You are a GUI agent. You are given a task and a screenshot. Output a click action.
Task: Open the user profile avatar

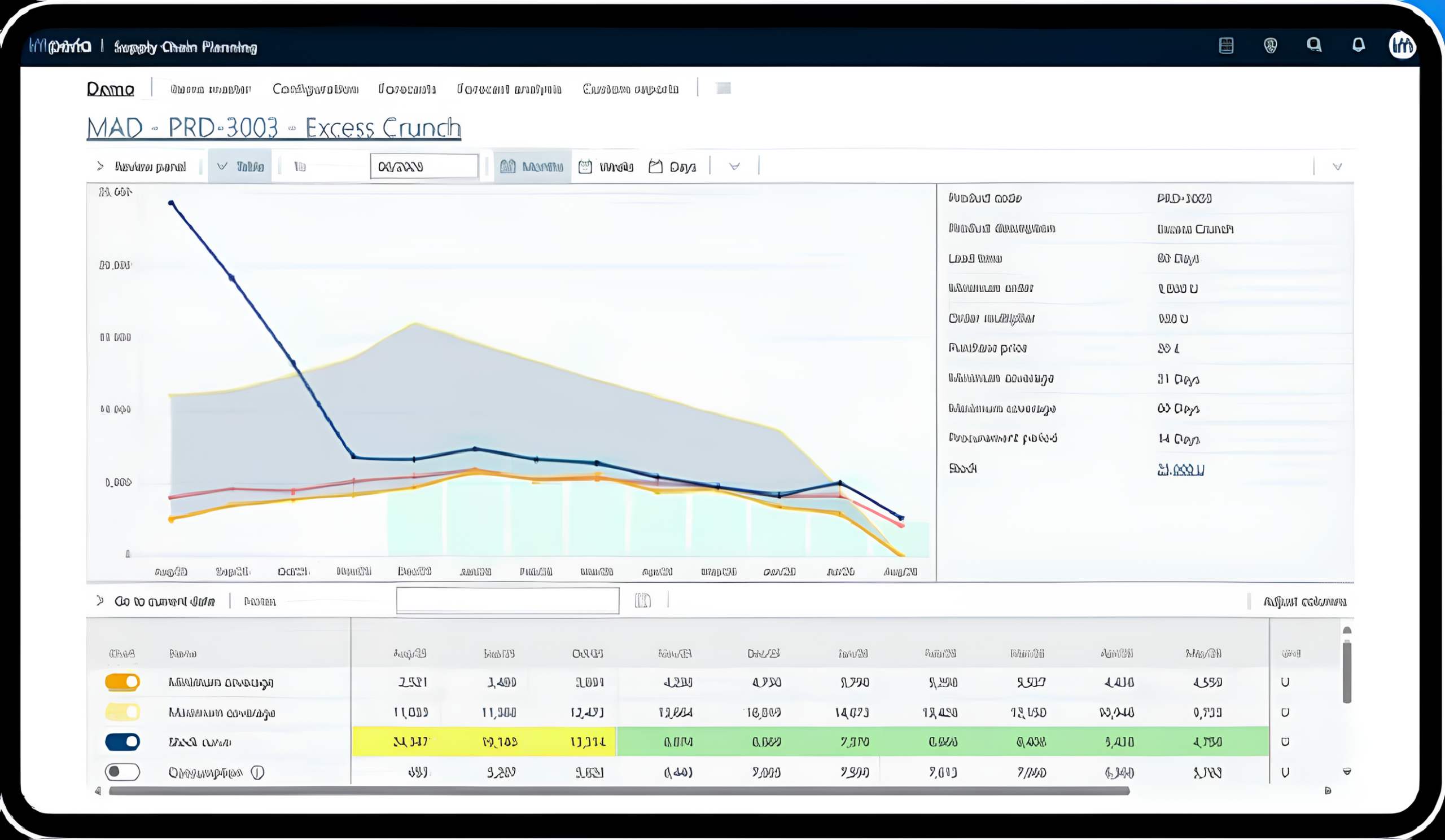1403,46
